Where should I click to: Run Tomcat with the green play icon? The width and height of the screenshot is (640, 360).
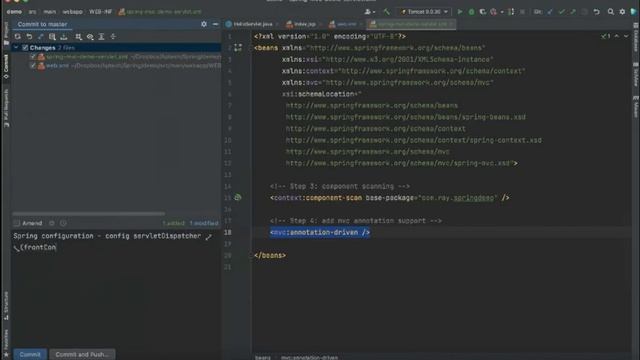coord(460,12)
